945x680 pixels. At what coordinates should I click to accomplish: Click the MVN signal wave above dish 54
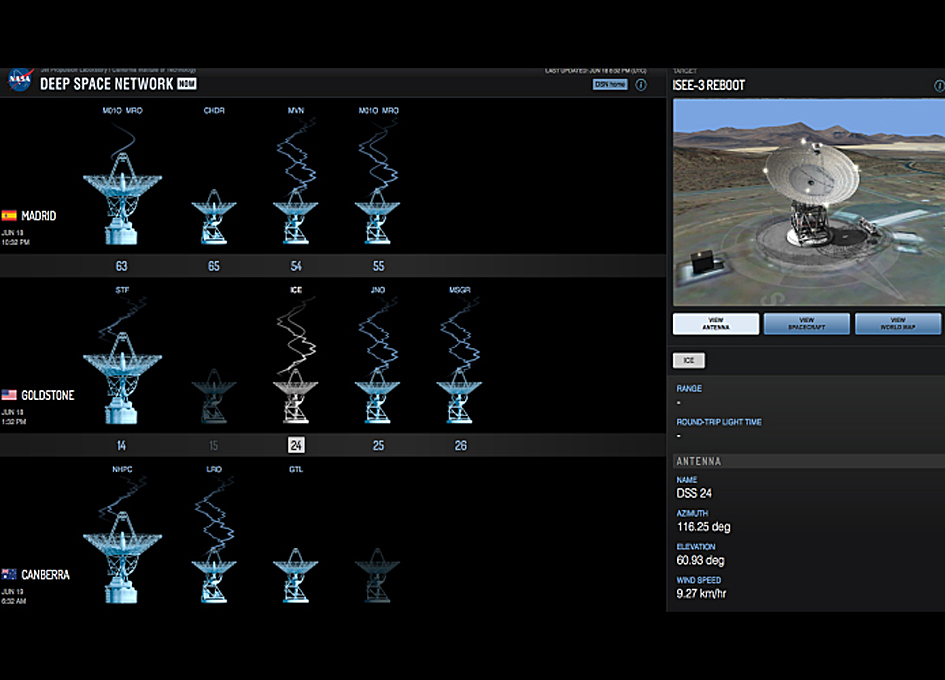click(296, 156)
